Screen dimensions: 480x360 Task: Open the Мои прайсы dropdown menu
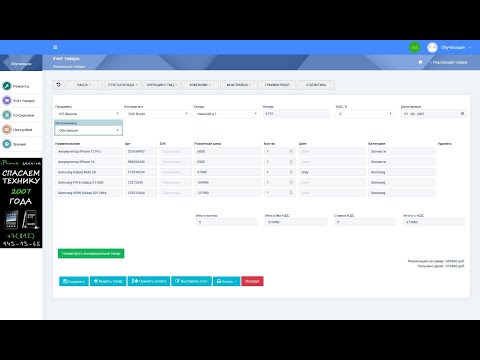point(238,85)
